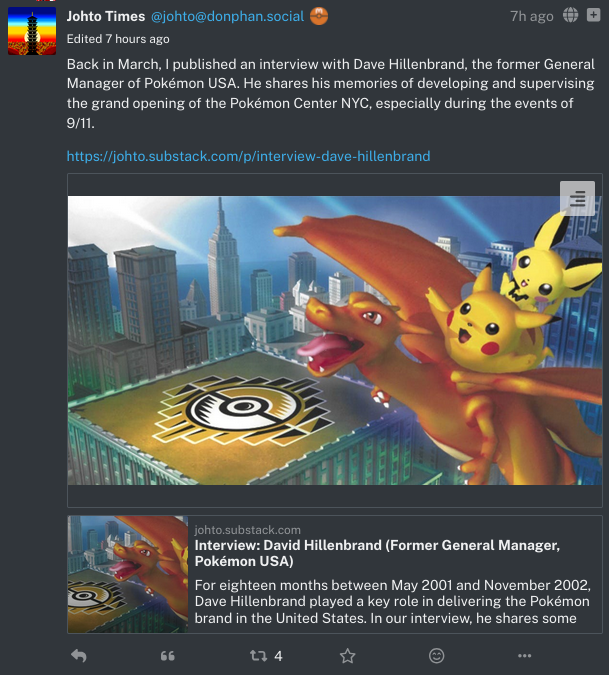Expand the post with the plus icon
This screenshot has width=609, height=675.
coord(594,15)
